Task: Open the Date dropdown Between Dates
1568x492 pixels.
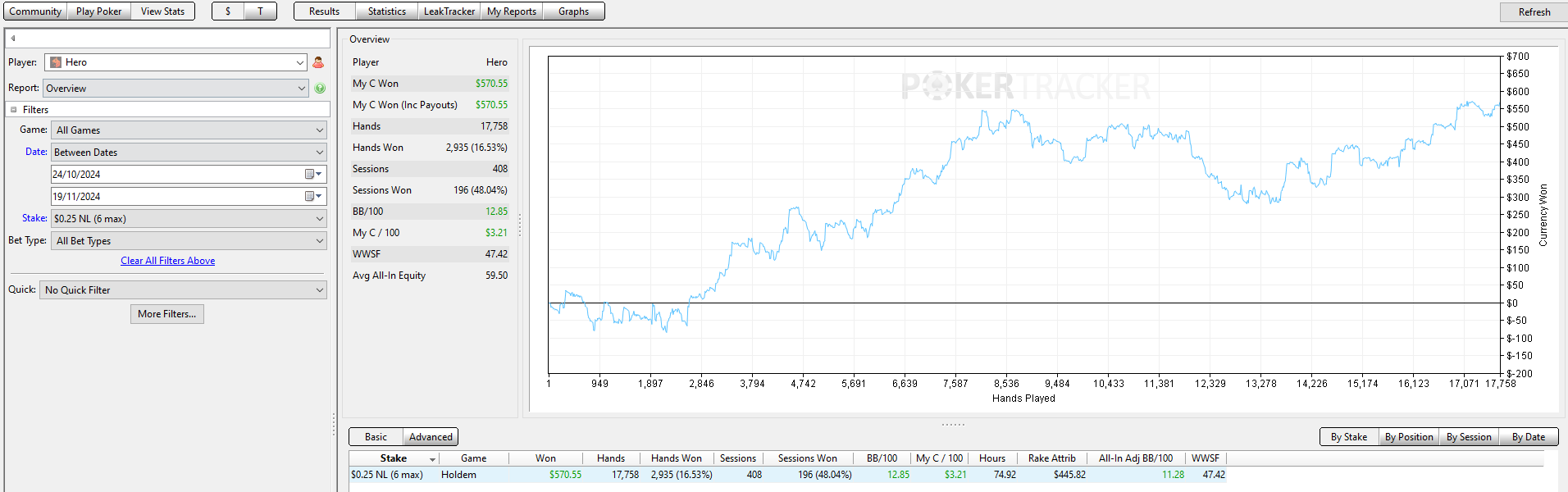Action: [x=189, y=152]
